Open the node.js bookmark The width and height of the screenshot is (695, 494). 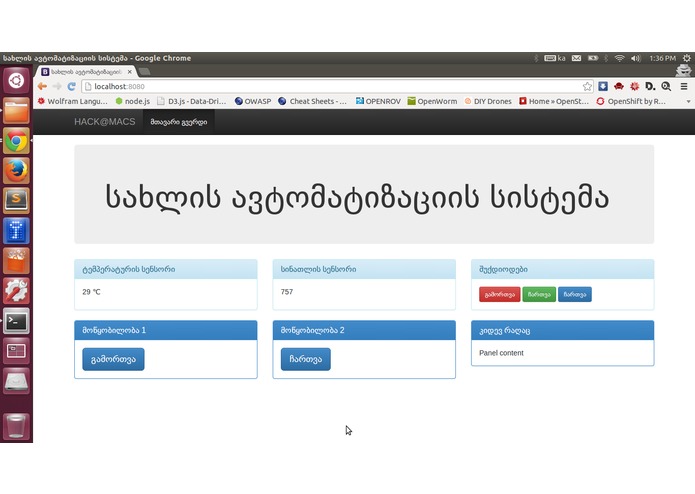[x=133, y=101]
